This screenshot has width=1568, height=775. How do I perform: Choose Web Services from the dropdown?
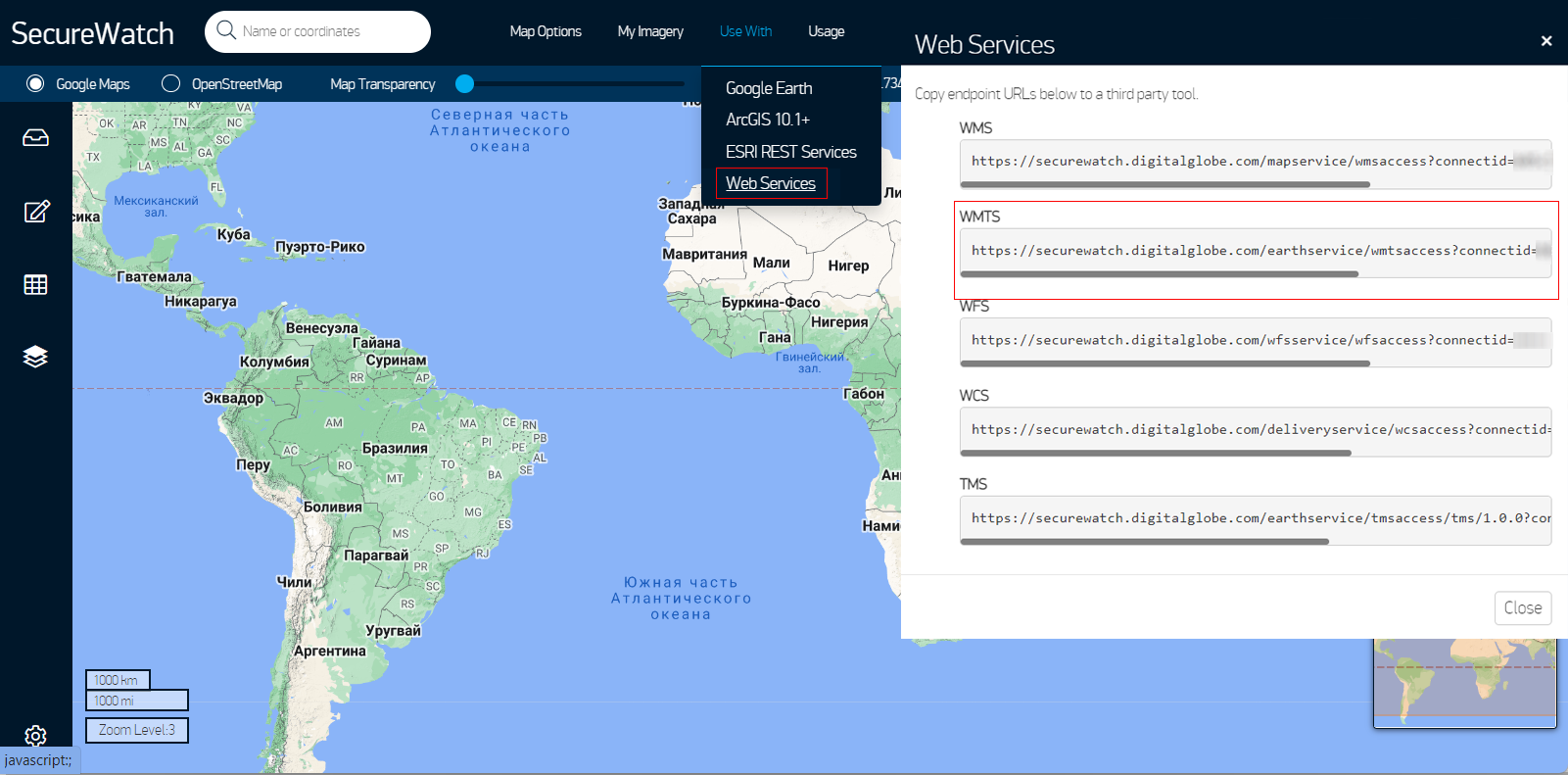click(771, 183)
